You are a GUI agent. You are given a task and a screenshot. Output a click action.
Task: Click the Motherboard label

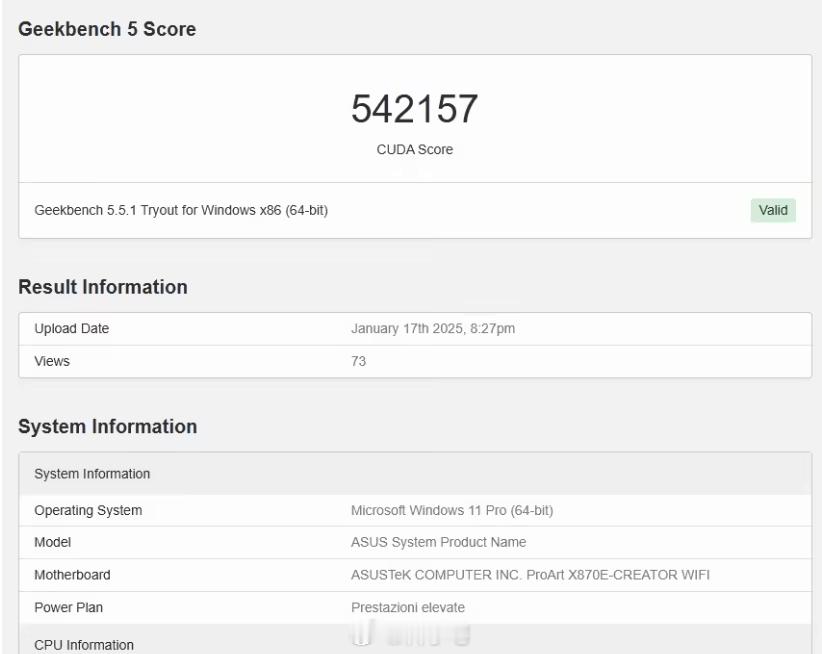[72, 575]
